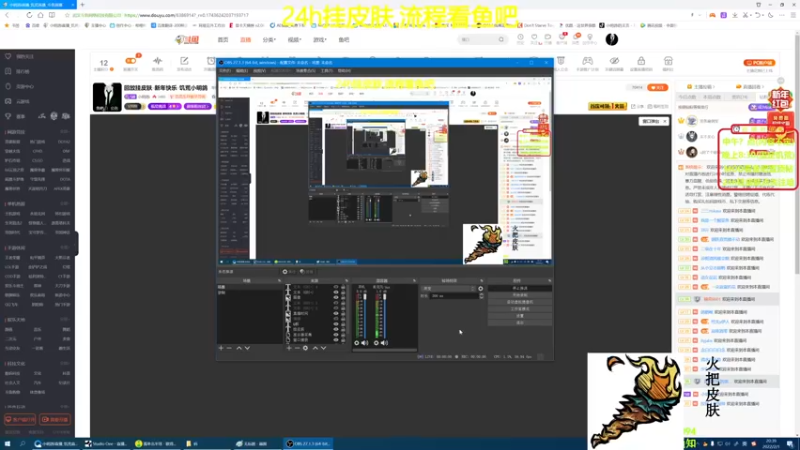Open source Filters button above Sources panel

[307, 271]
